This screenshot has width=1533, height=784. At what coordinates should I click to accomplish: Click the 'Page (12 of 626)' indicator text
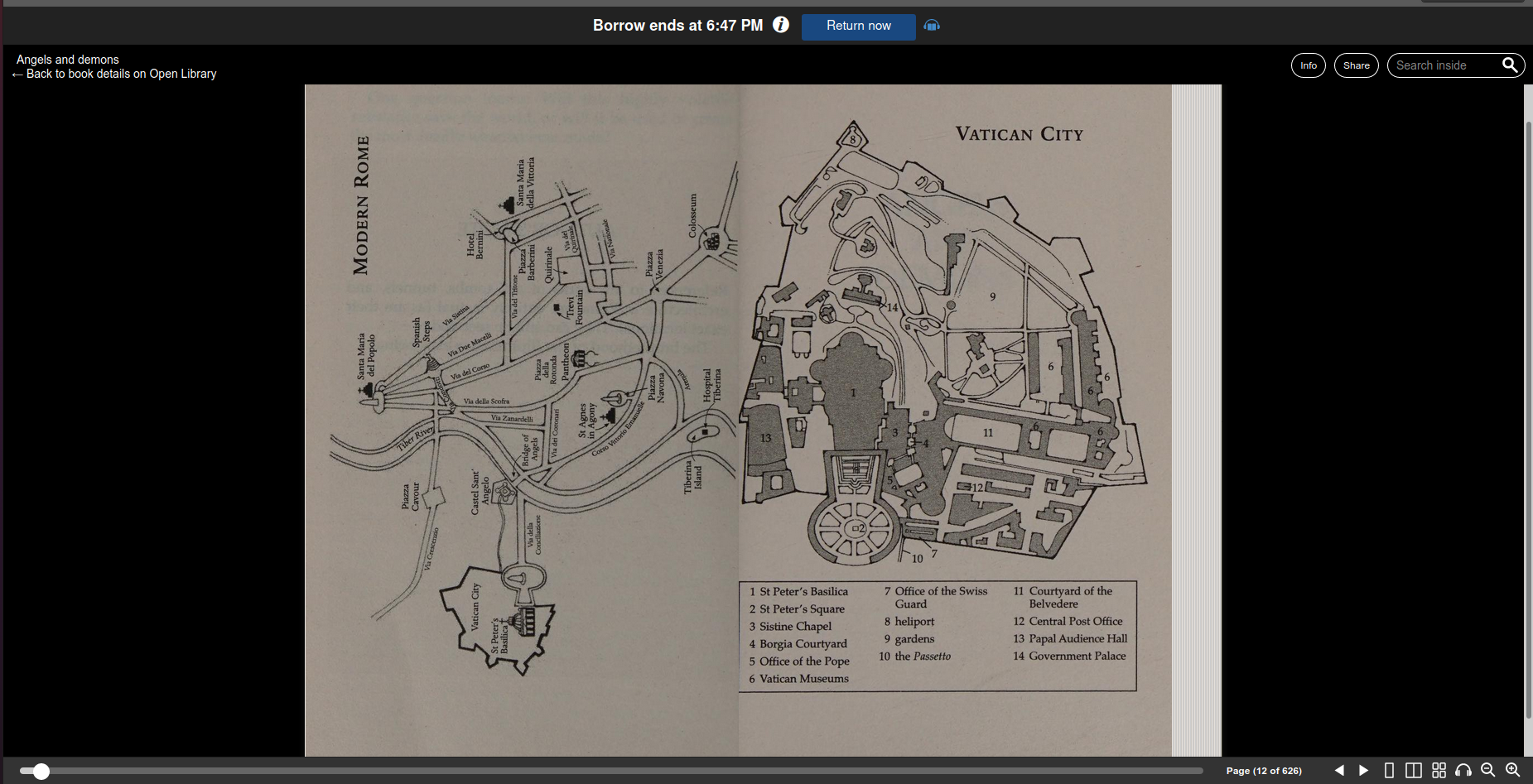click(1264, 771)
